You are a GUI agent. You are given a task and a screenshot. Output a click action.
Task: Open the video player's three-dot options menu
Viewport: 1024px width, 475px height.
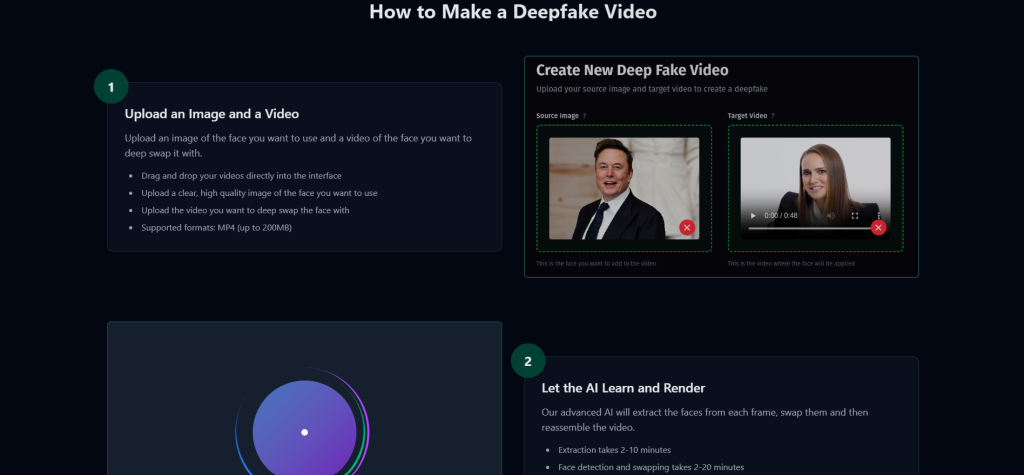879,216
